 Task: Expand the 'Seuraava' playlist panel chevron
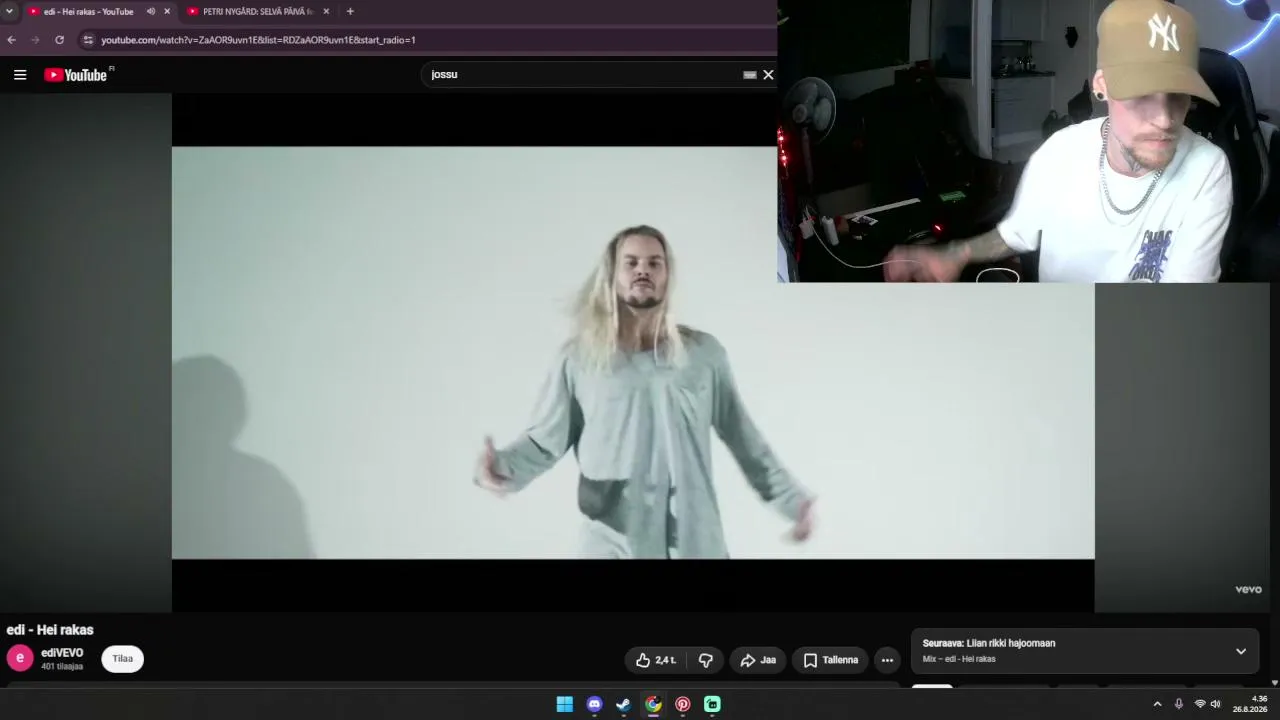point(1241,651)
